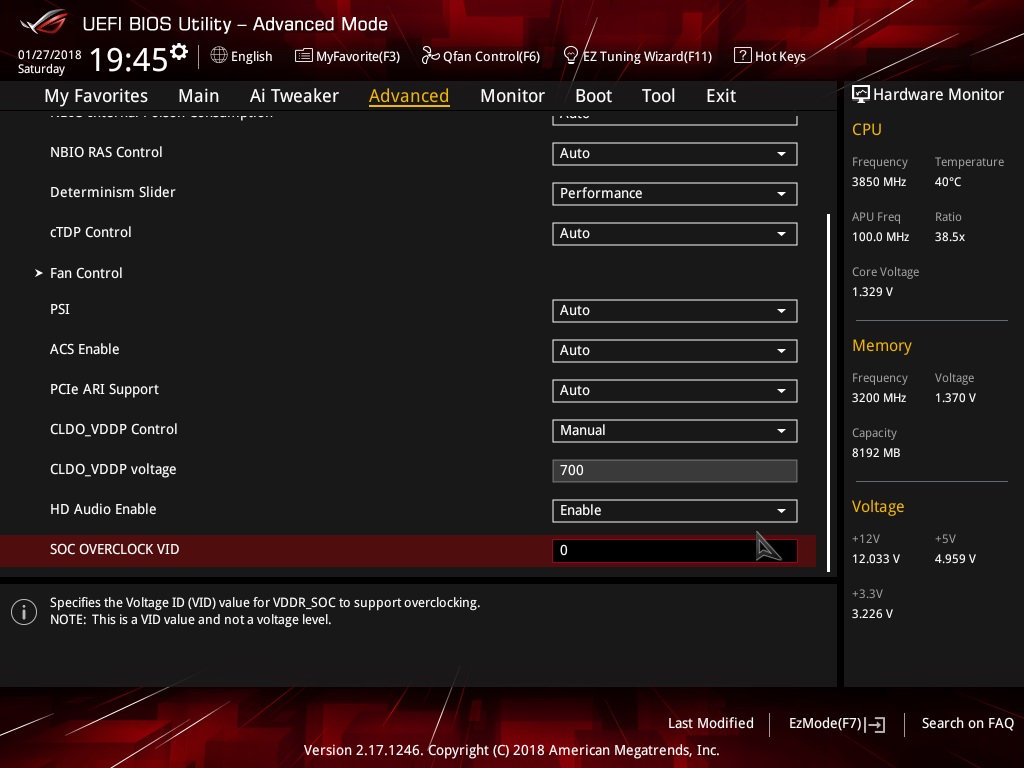1024x768 pixels.
Task: Select the HD Audio Enable label
Action: [103, 509]
